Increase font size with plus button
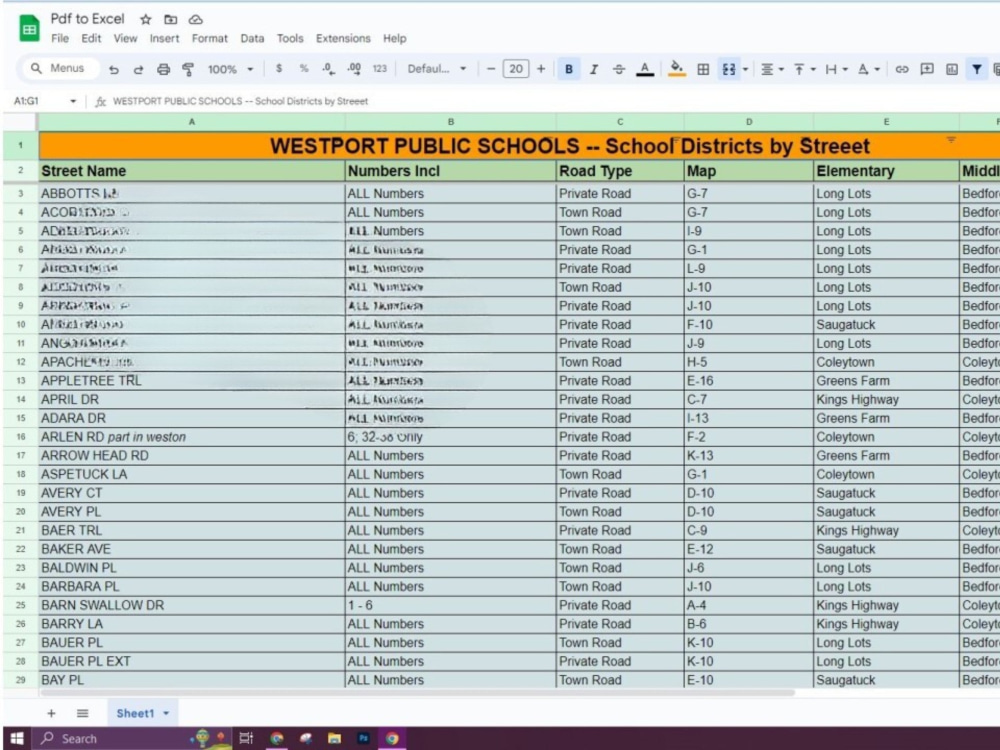 click(x=541, y=69)
